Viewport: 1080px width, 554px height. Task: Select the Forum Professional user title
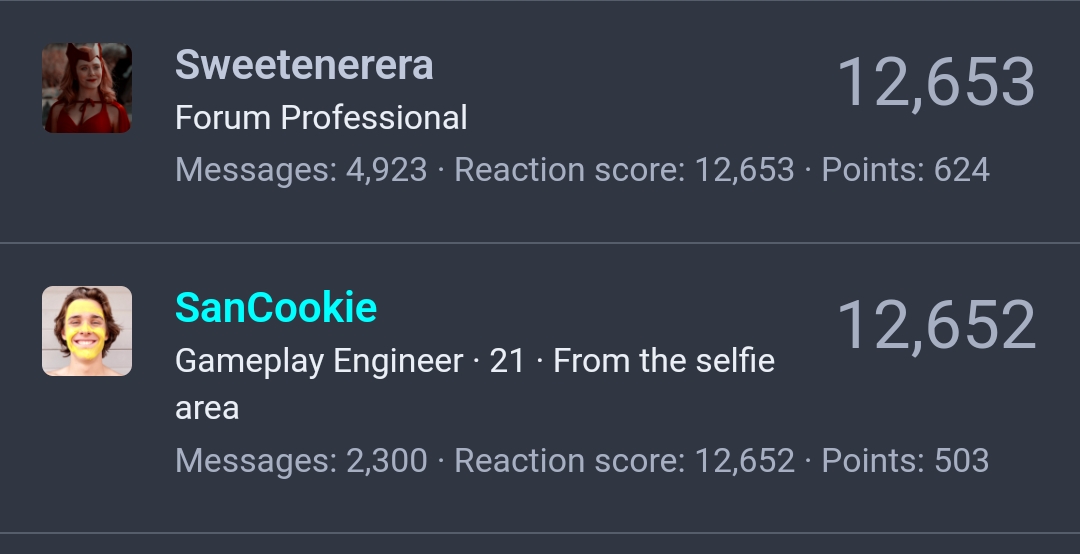pos(321,118)
